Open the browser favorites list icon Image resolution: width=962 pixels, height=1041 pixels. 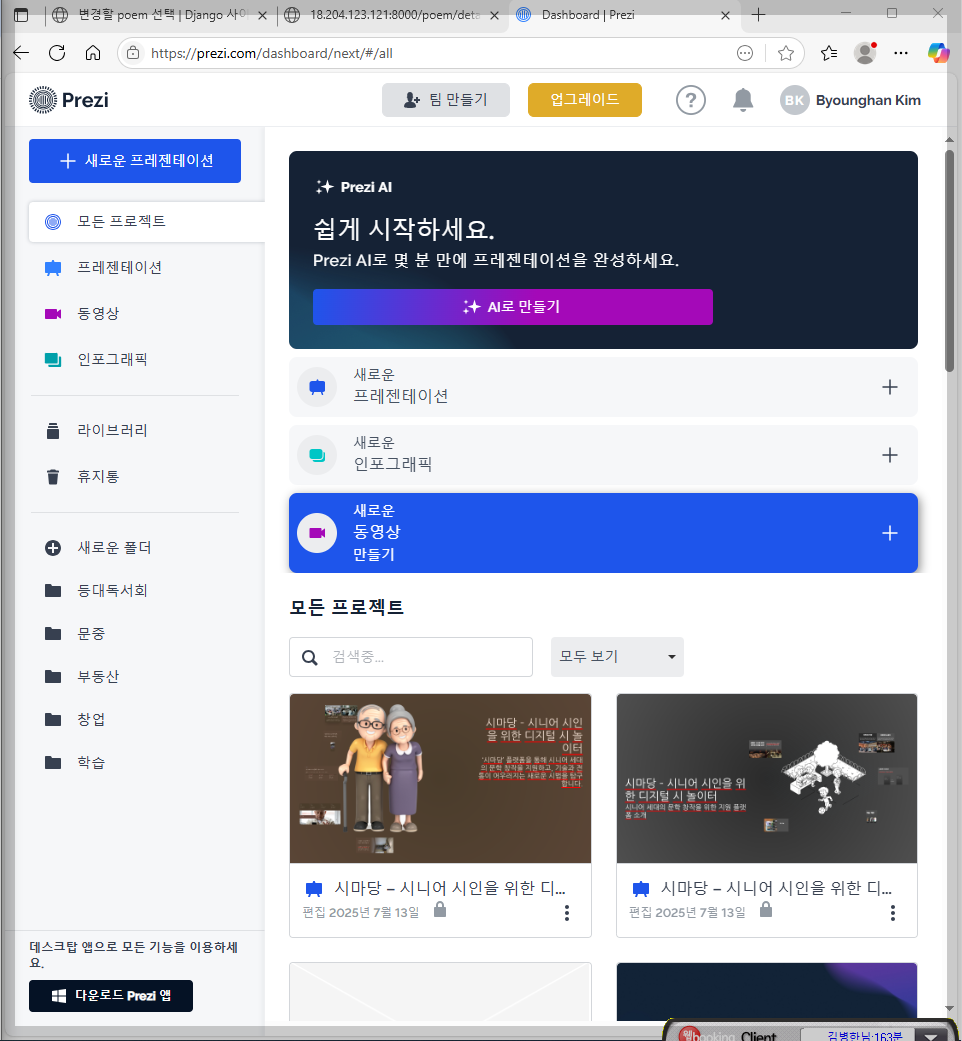click(829, 53)
